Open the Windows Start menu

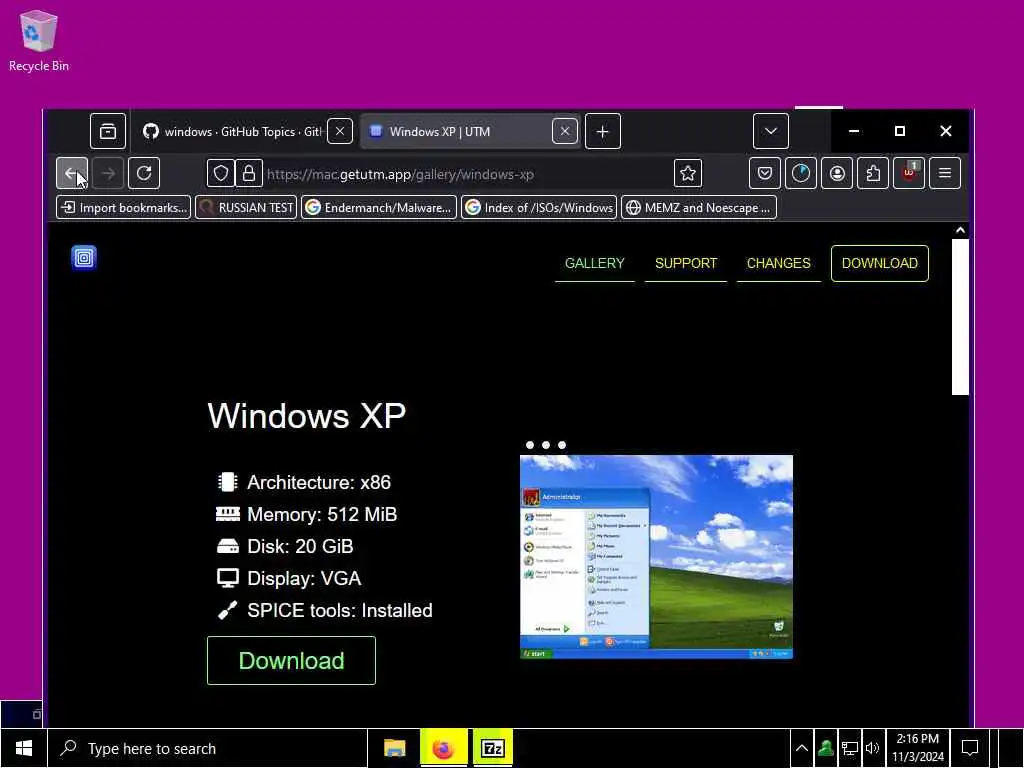pos(24,748)
